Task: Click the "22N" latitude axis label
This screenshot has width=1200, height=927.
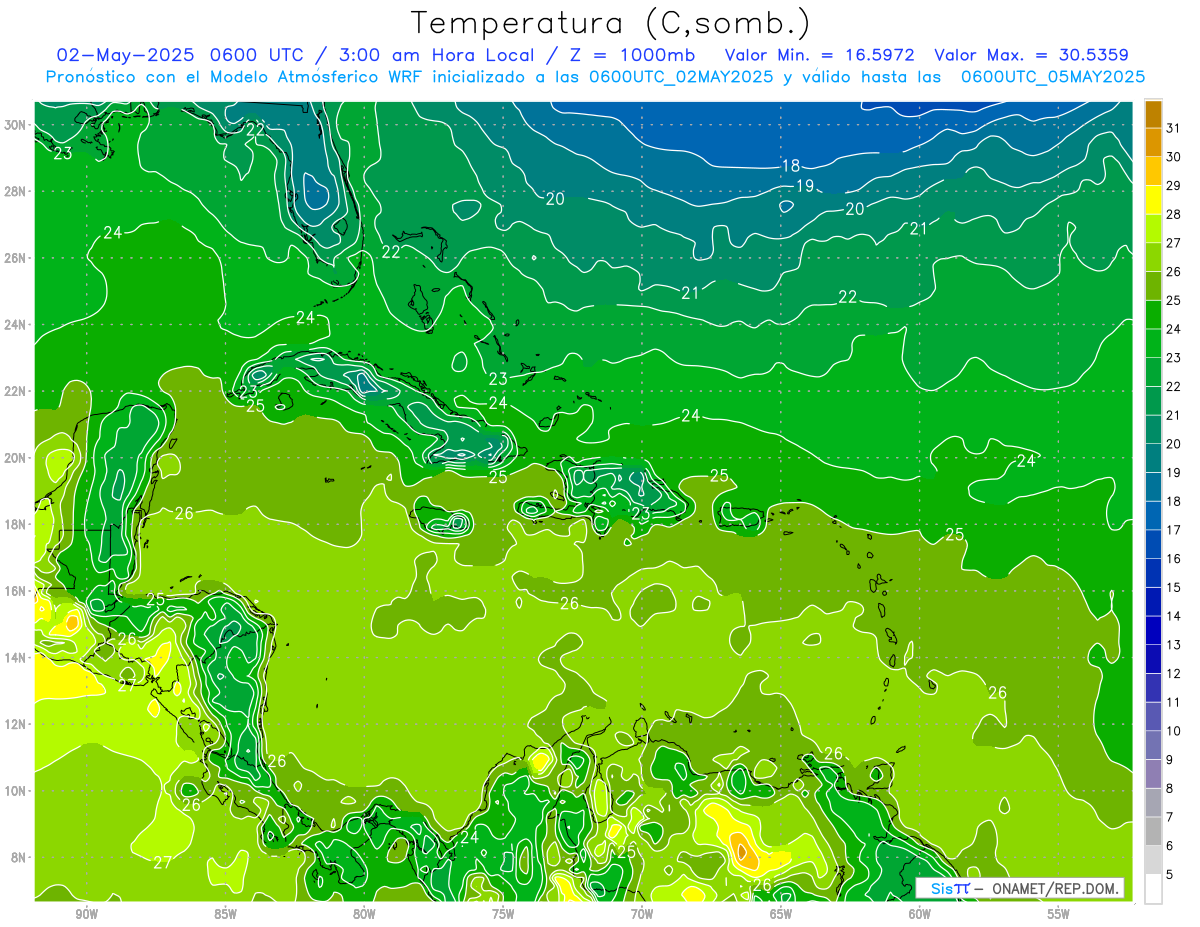Action: coord(16,391)
